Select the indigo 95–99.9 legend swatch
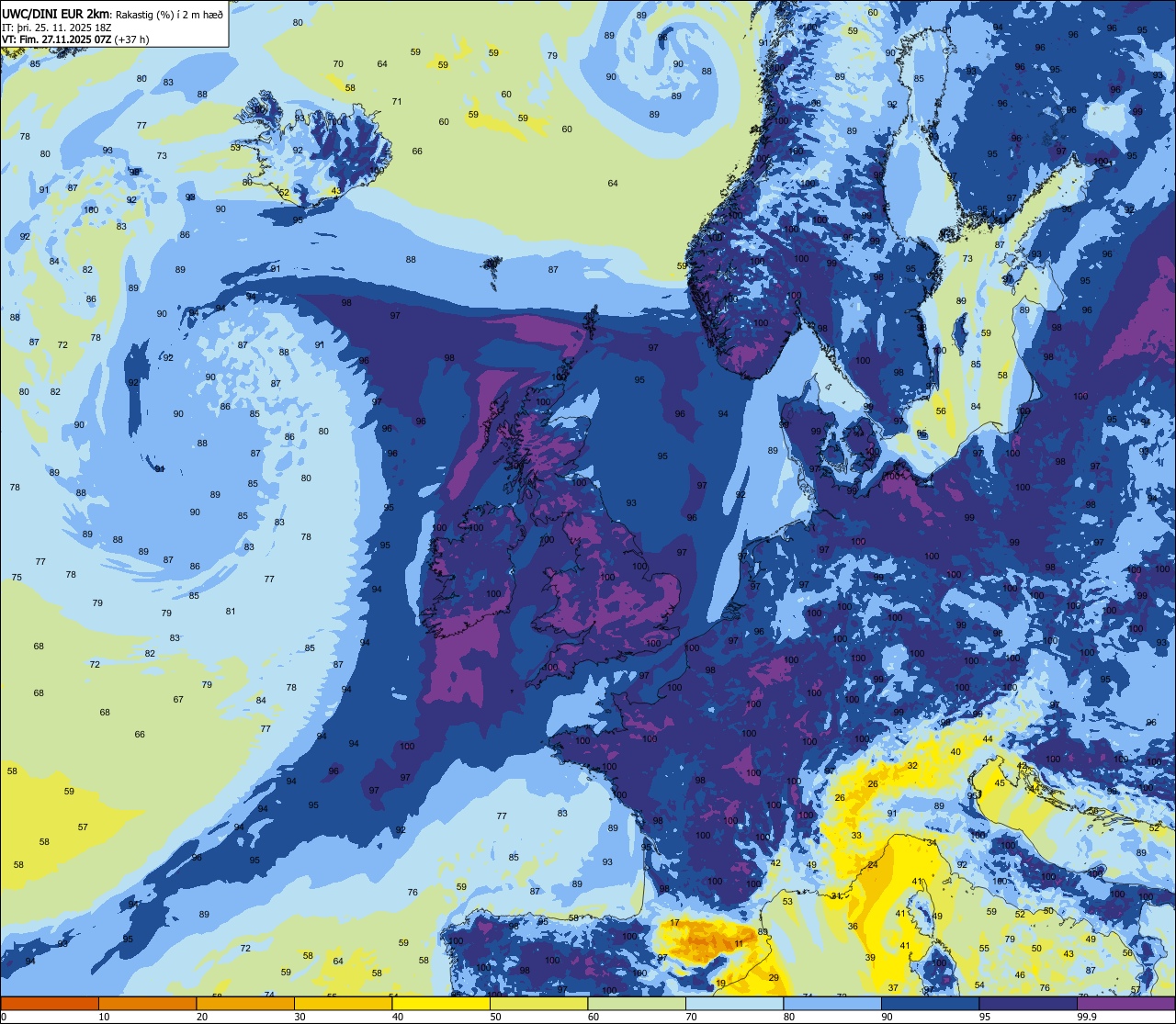 [x=1028, y=1004]
